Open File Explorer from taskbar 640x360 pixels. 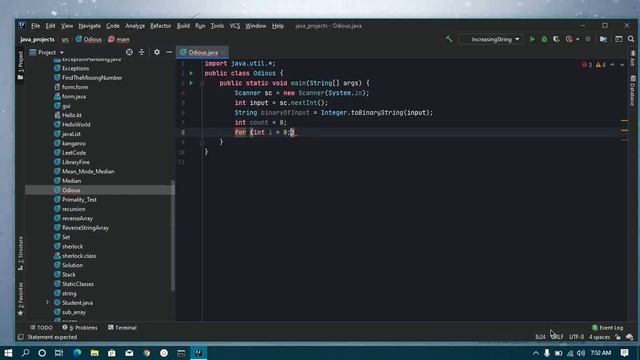(95, 353)
